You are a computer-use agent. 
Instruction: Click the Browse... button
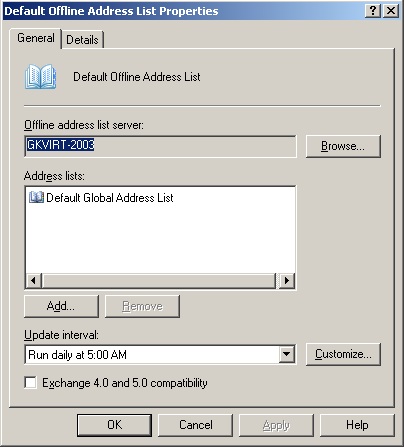pos(343,146)
